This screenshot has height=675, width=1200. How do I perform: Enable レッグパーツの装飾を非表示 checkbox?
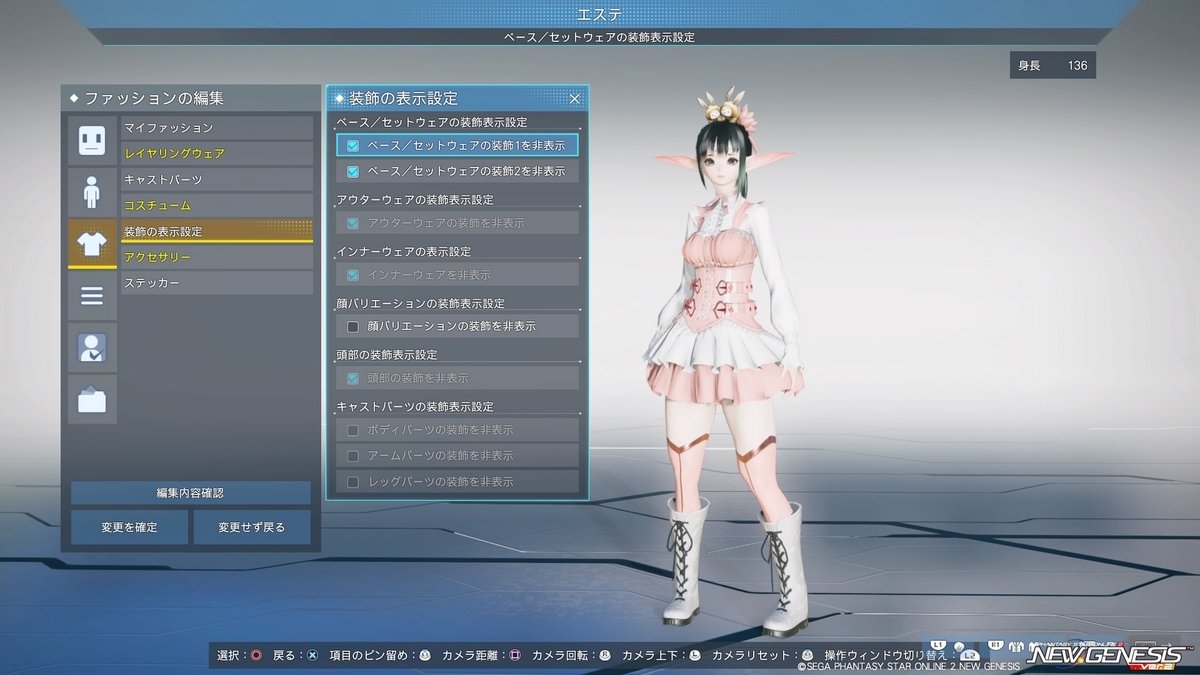click(x=353, y=482)
